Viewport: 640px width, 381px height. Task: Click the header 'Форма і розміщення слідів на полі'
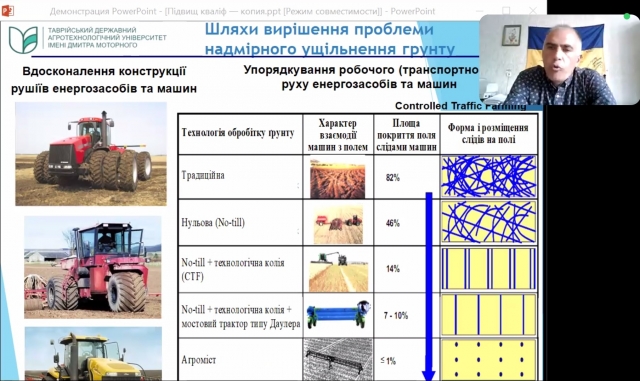point(488,134)
